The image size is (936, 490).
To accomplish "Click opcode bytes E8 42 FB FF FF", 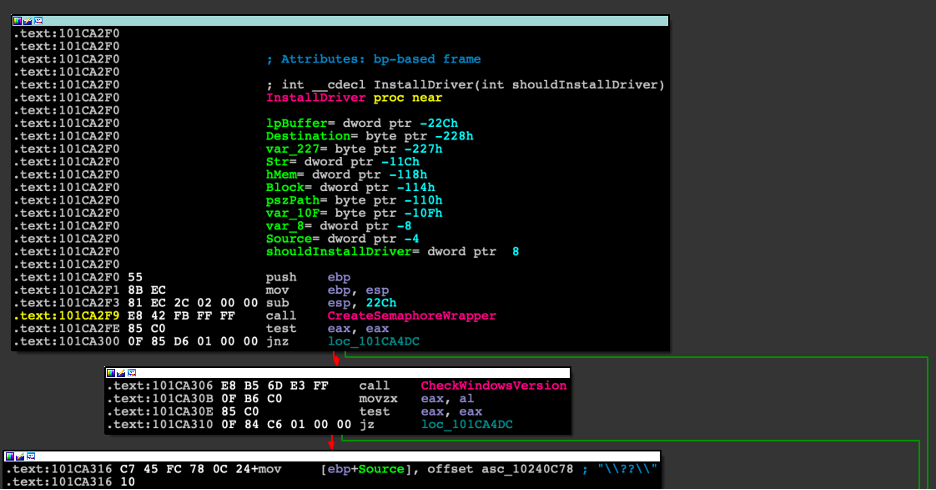I will click(181, 316).
